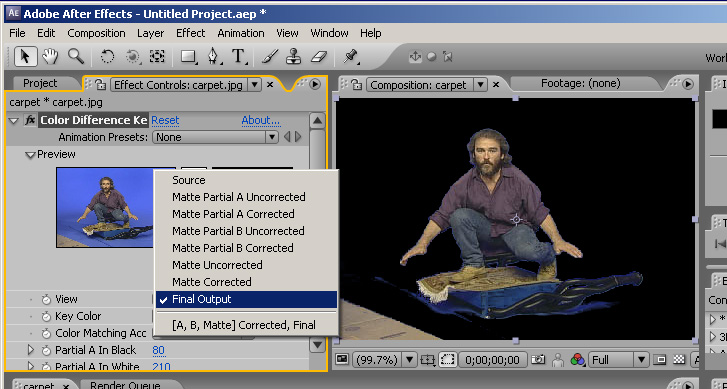Open the Effect Controls layer dropdown
This screenshot has height=389, width=727.
tap(255, 84)
